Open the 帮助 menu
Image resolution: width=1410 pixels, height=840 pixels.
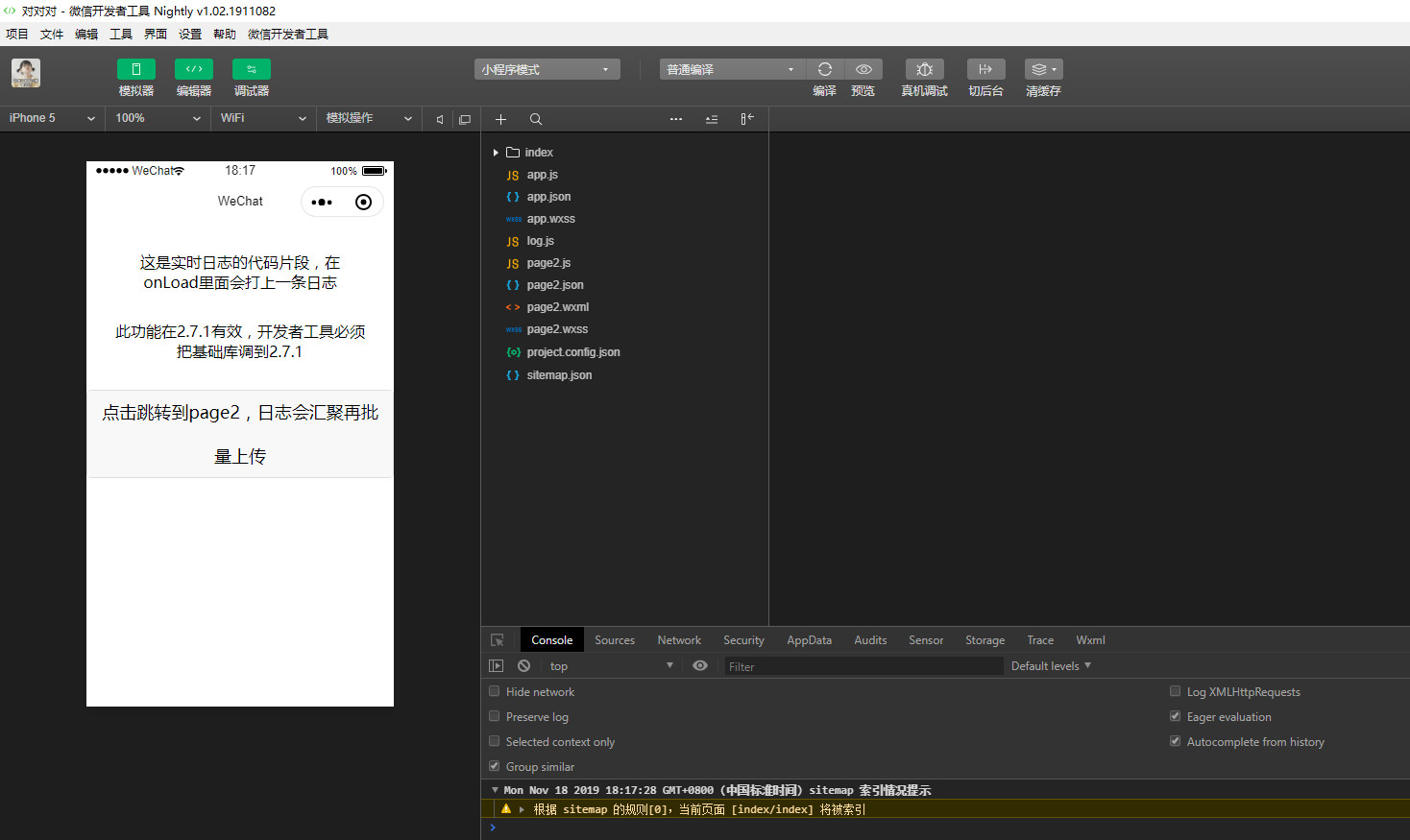[x=225, y=35]
